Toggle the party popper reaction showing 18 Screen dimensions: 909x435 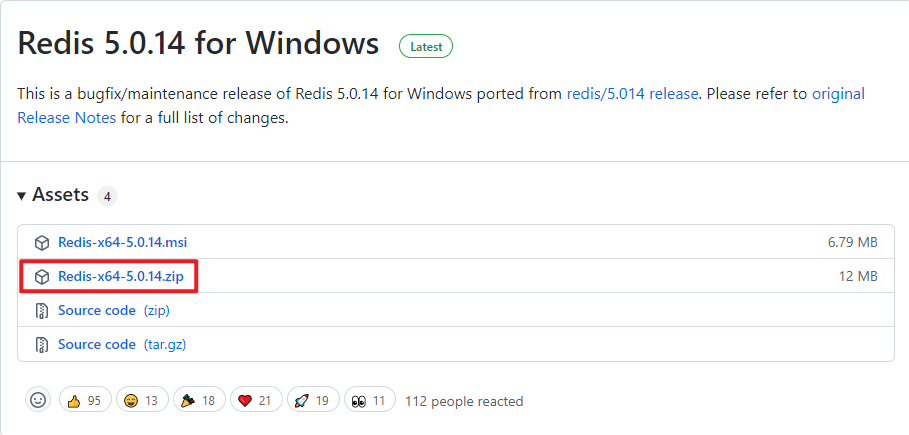tap(199, 400)
